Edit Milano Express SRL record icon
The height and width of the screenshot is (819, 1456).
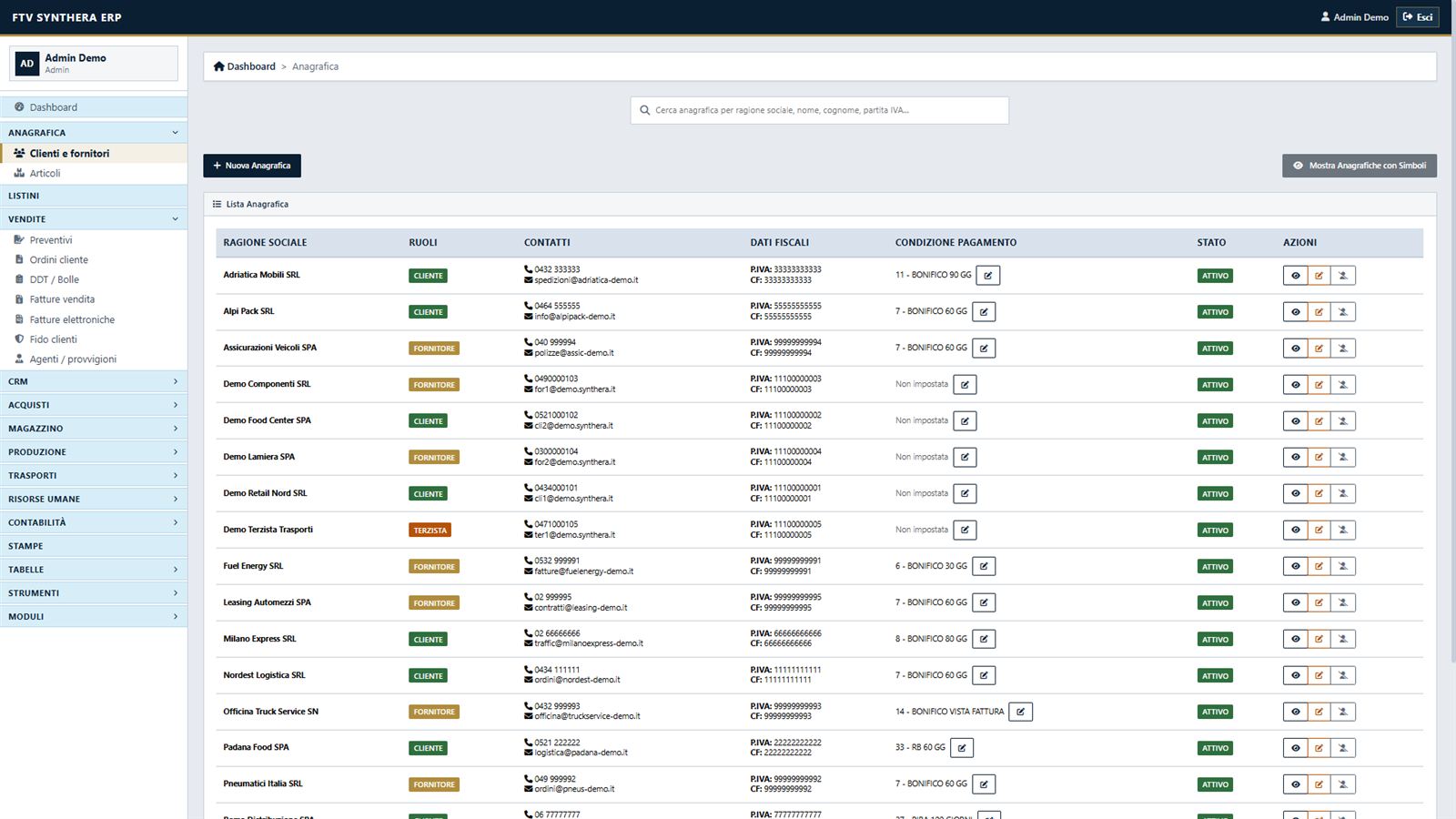(1319, 640)
